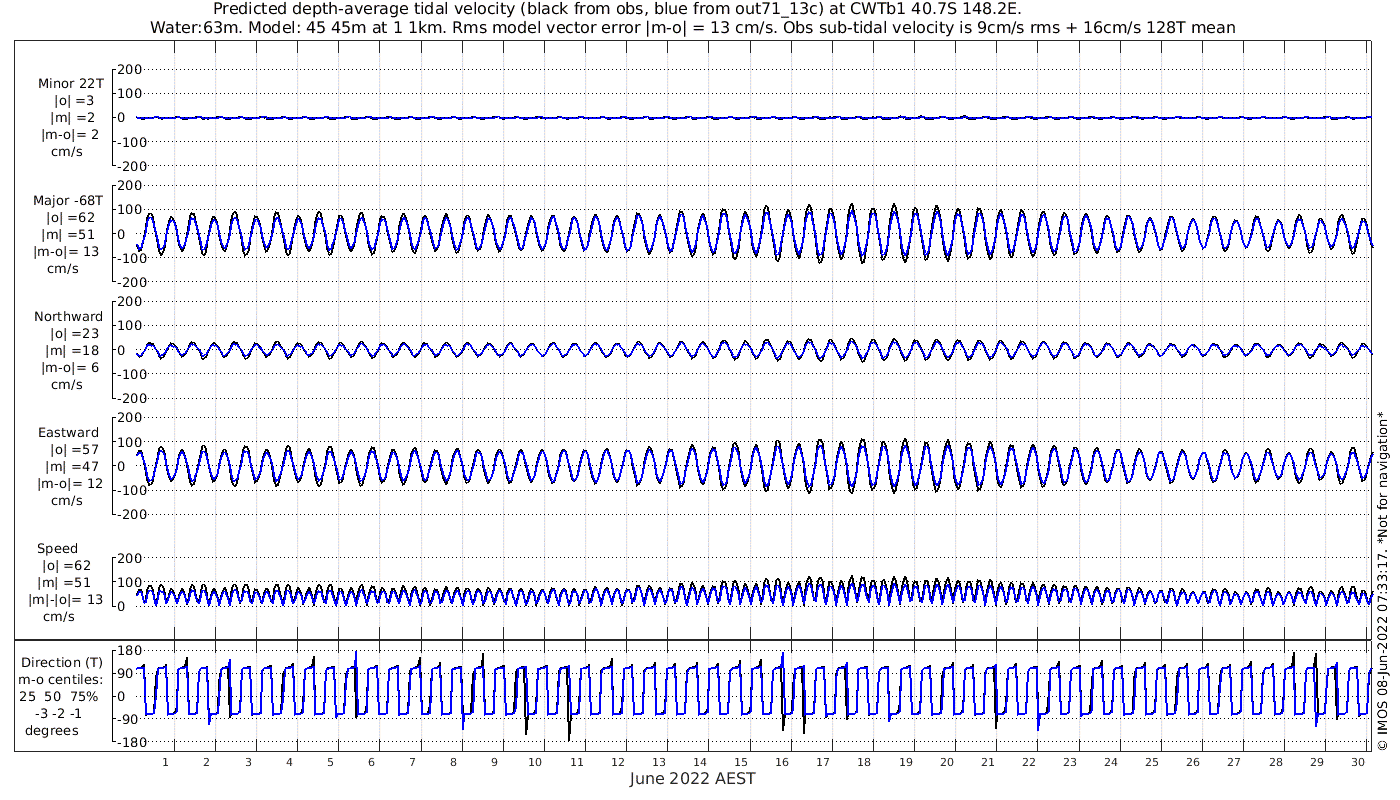Select the 'Speed' panel label
This screenshot has height=800, width=1400.
click(57, 549)
